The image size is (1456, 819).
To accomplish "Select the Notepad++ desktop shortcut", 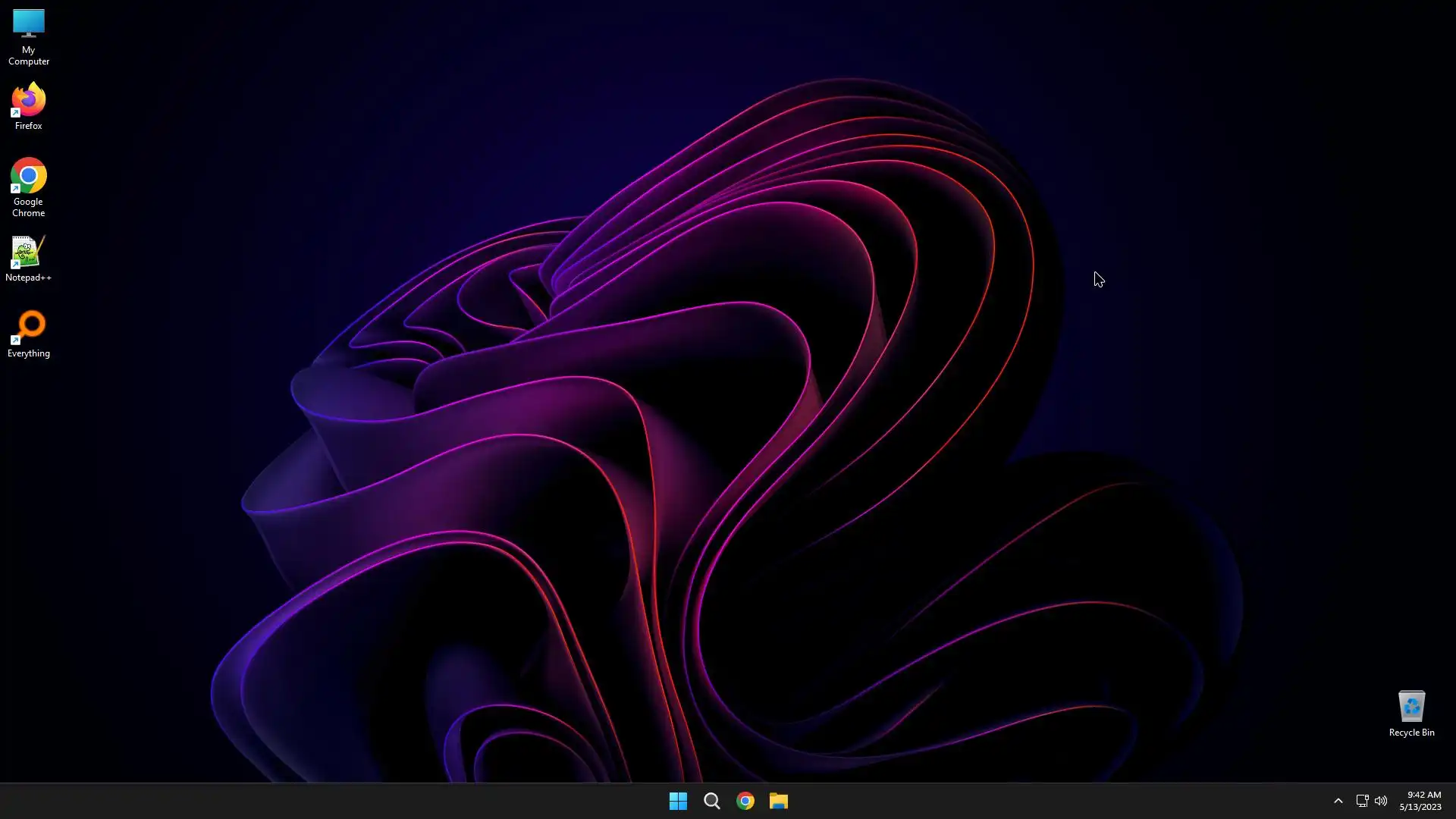I will [x=27, y=253].
